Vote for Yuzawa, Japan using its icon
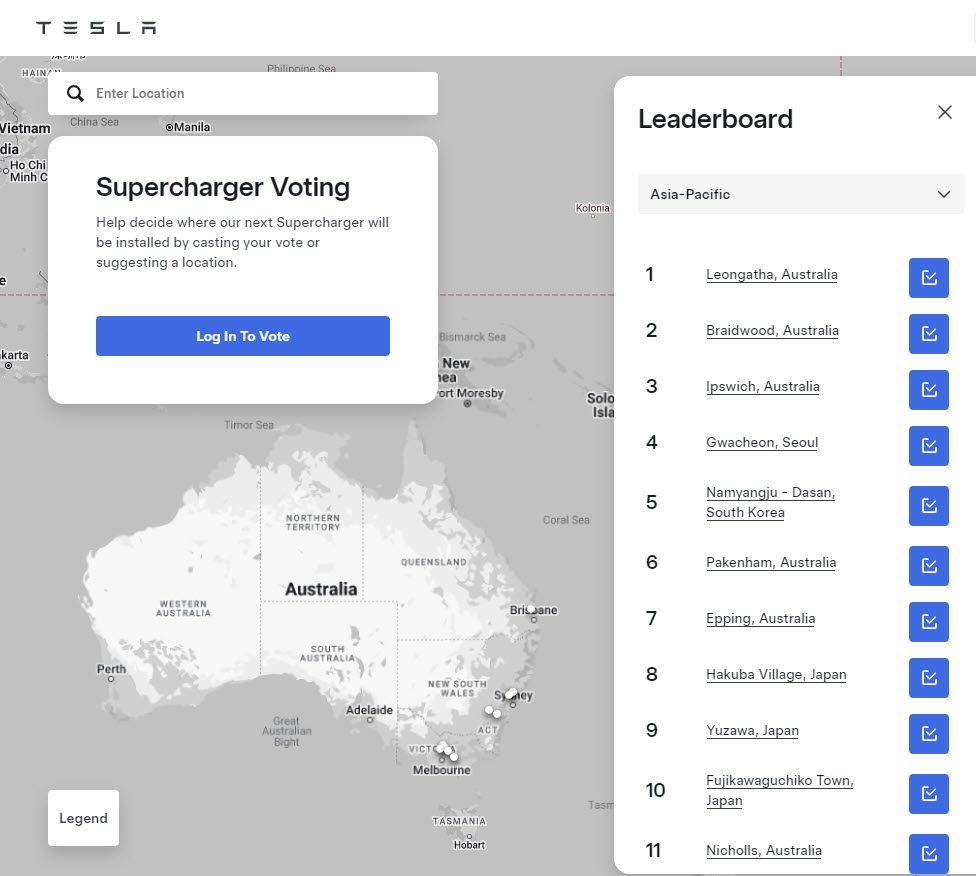Image resolution: width=976 pixels, height=876 pixels. 928,734
